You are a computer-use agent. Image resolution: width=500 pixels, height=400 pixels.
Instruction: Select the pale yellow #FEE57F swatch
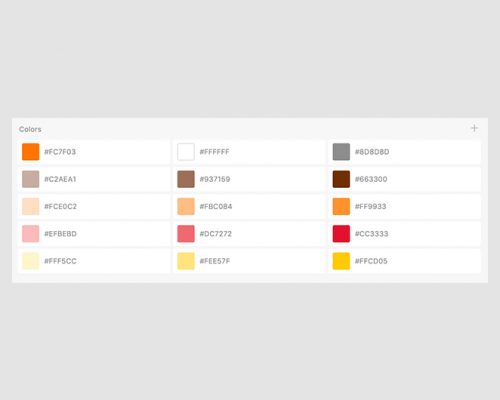(186, 261)
